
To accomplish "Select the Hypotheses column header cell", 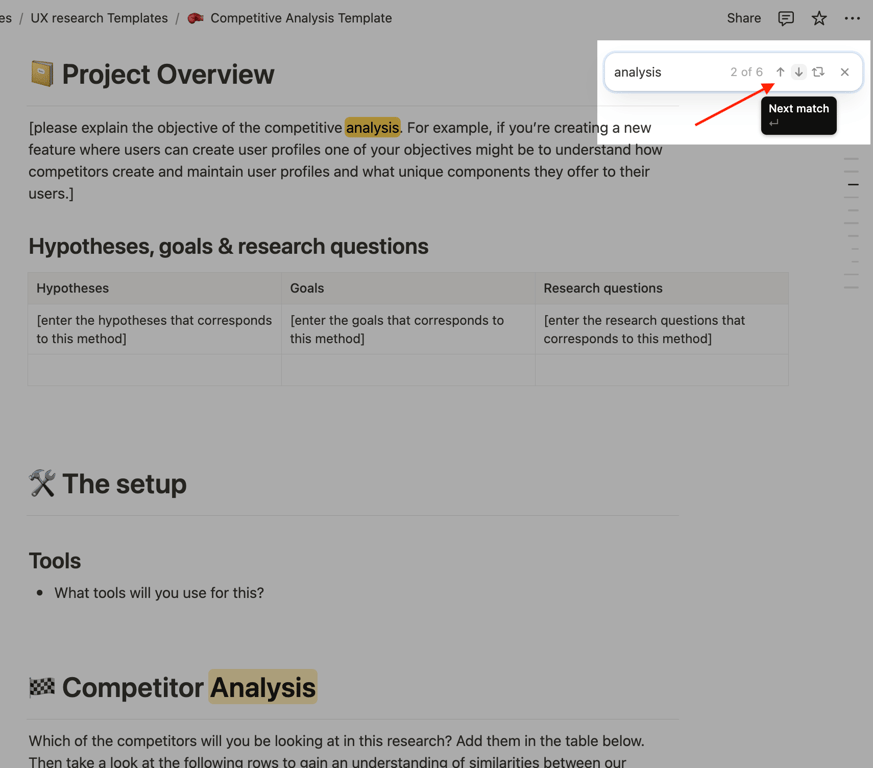I will (x=155, y=288).
